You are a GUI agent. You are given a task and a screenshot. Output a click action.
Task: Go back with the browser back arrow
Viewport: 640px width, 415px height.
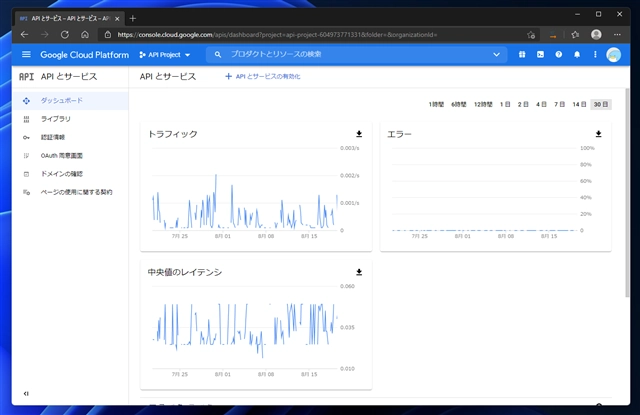[24, 35]
